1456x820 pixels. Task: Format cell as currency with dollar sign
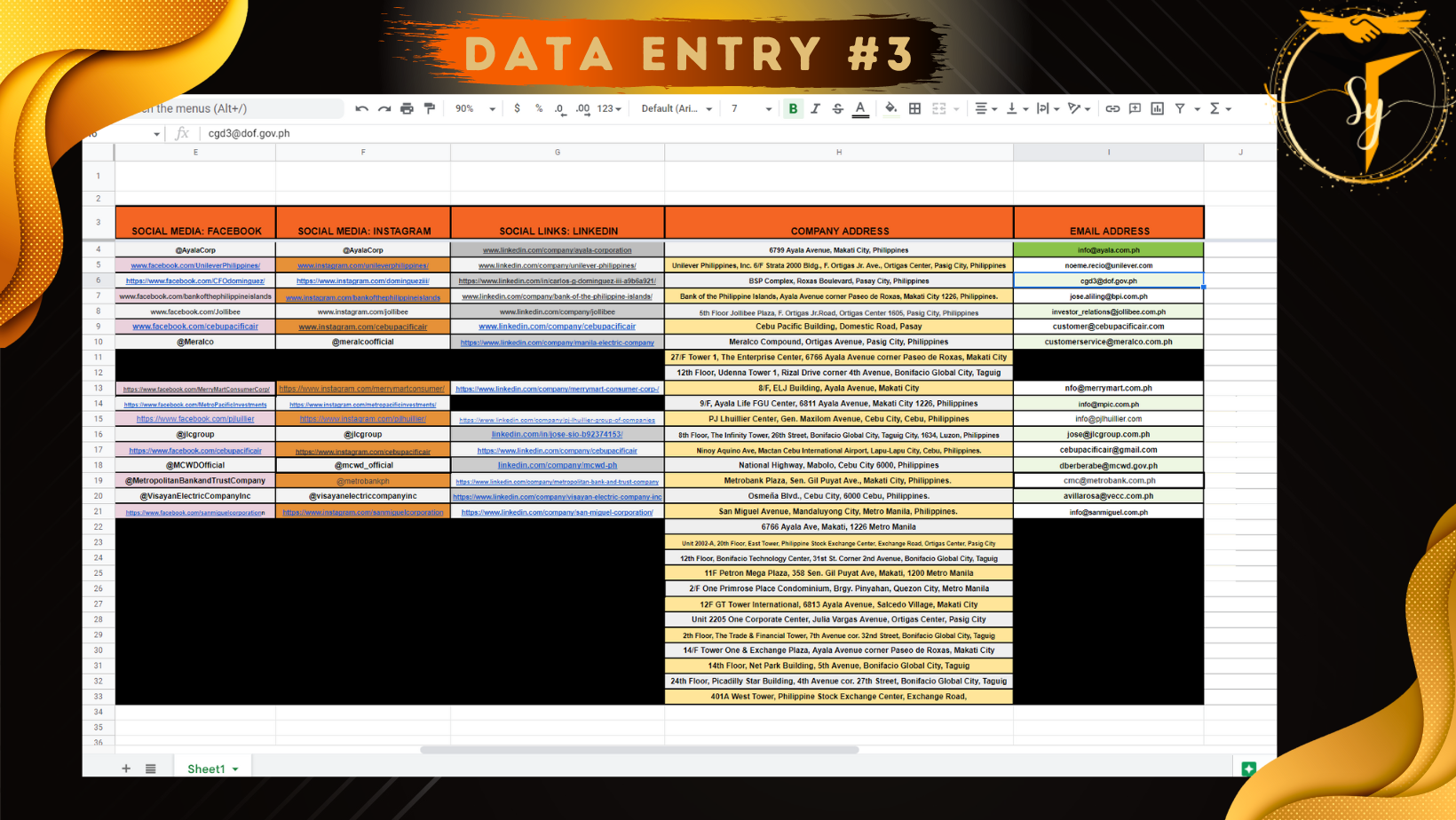click(517, 108)
